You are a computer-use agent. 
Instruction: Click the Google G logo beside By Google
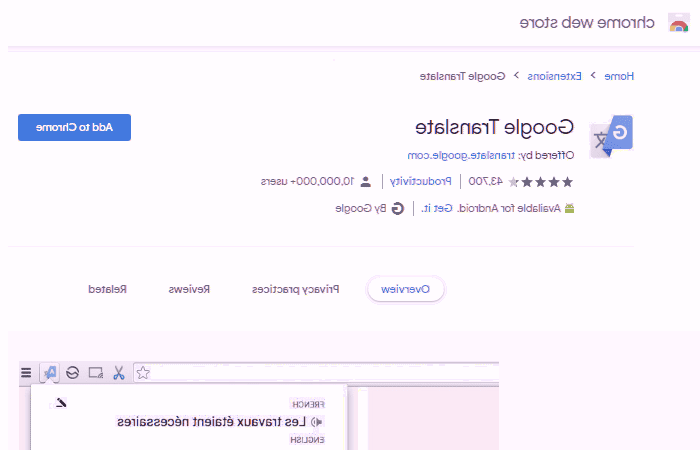(397, 208)
